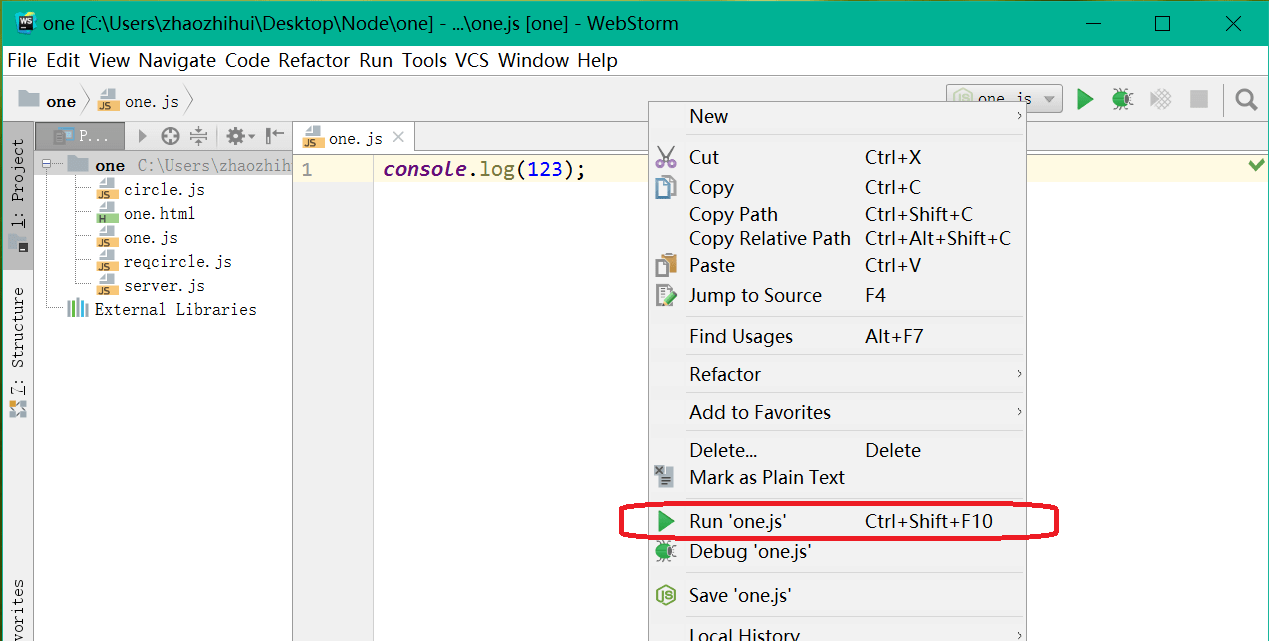Image resolution: width=1269 pixels, height=641 pixels.
Task: Click the Collapse All icon in Project toolbar
Action: click(199, 135)
